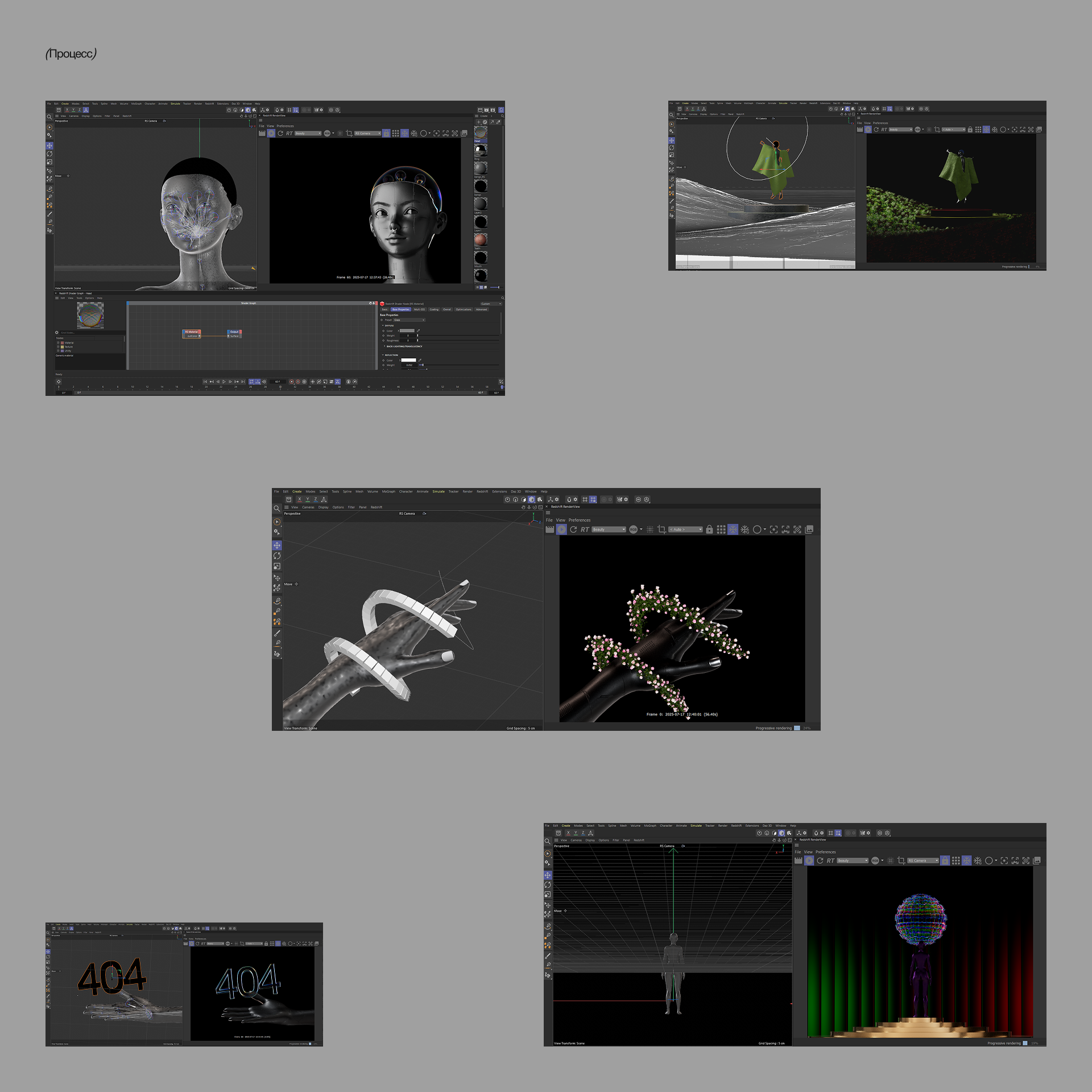Click the record keyframe button in the timeline
The height and width of the screenshot is (1092, 1092).
coord(292,382)
